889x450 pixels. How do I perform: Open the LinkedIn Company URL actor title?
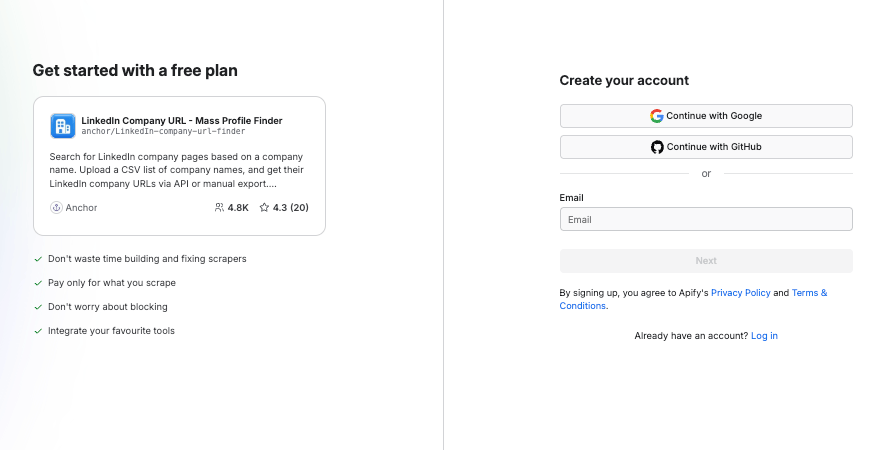[181, 120]
